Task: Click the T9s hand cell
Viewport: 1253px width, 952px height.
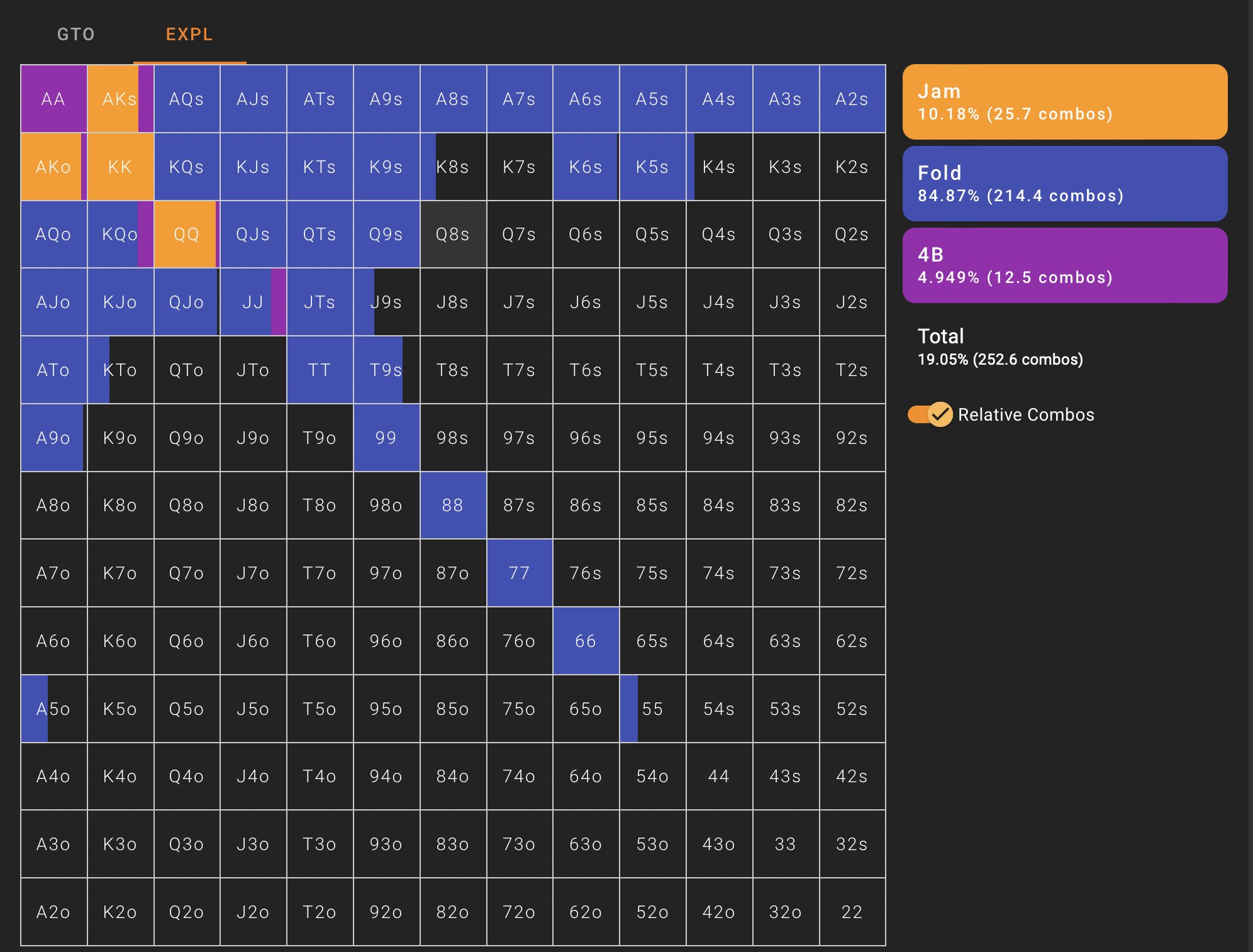Action: [386, 370]
